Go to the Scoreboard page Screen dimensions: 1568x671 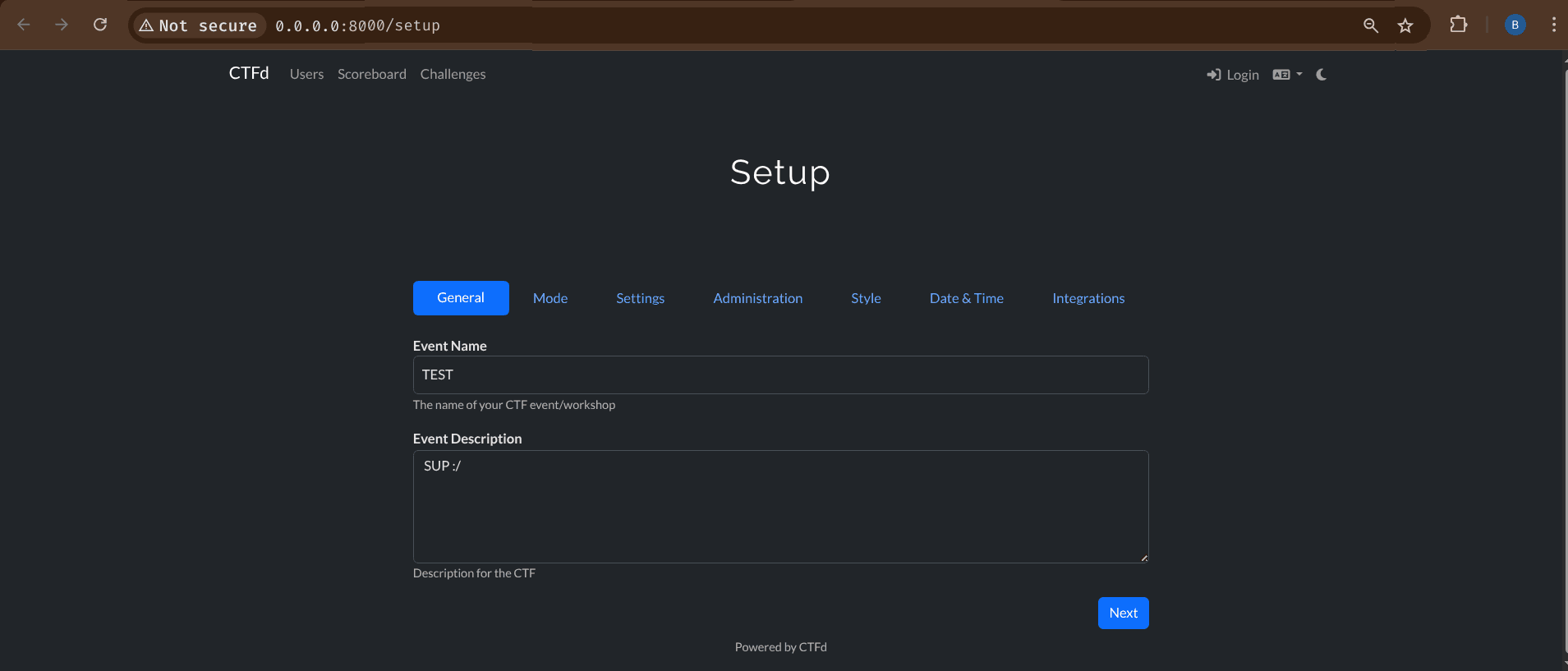point(371,74)
